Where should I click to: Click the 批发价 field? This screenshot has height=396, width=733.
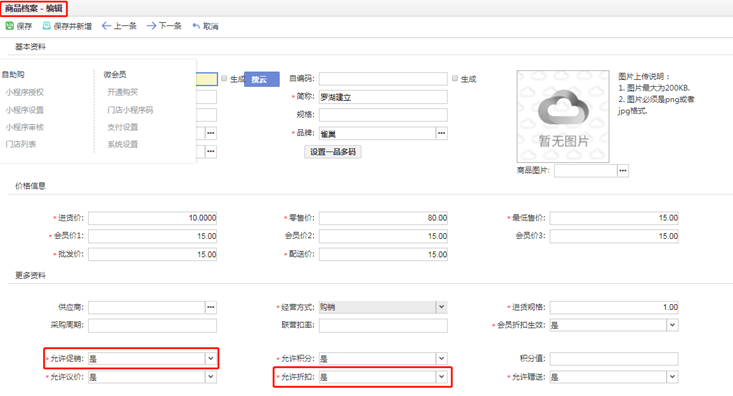pos(152,254)
